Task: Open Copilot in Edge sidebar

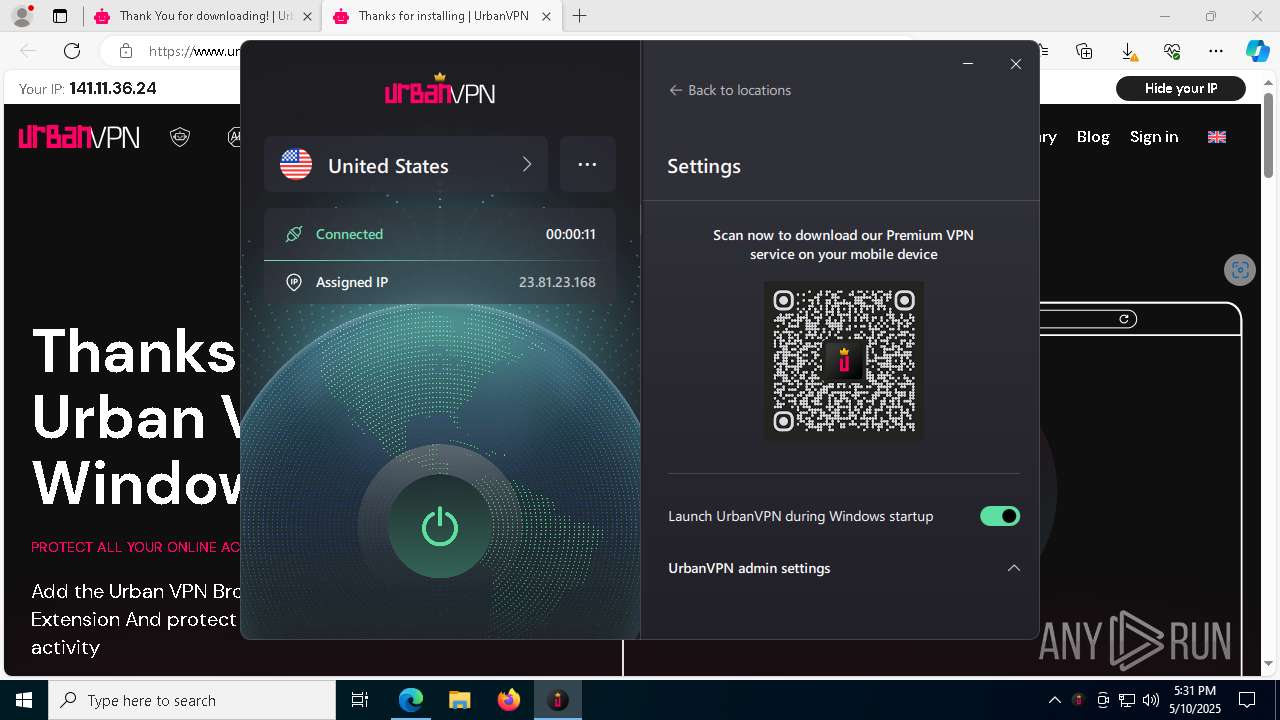Action: click(x=1257, y=51)
